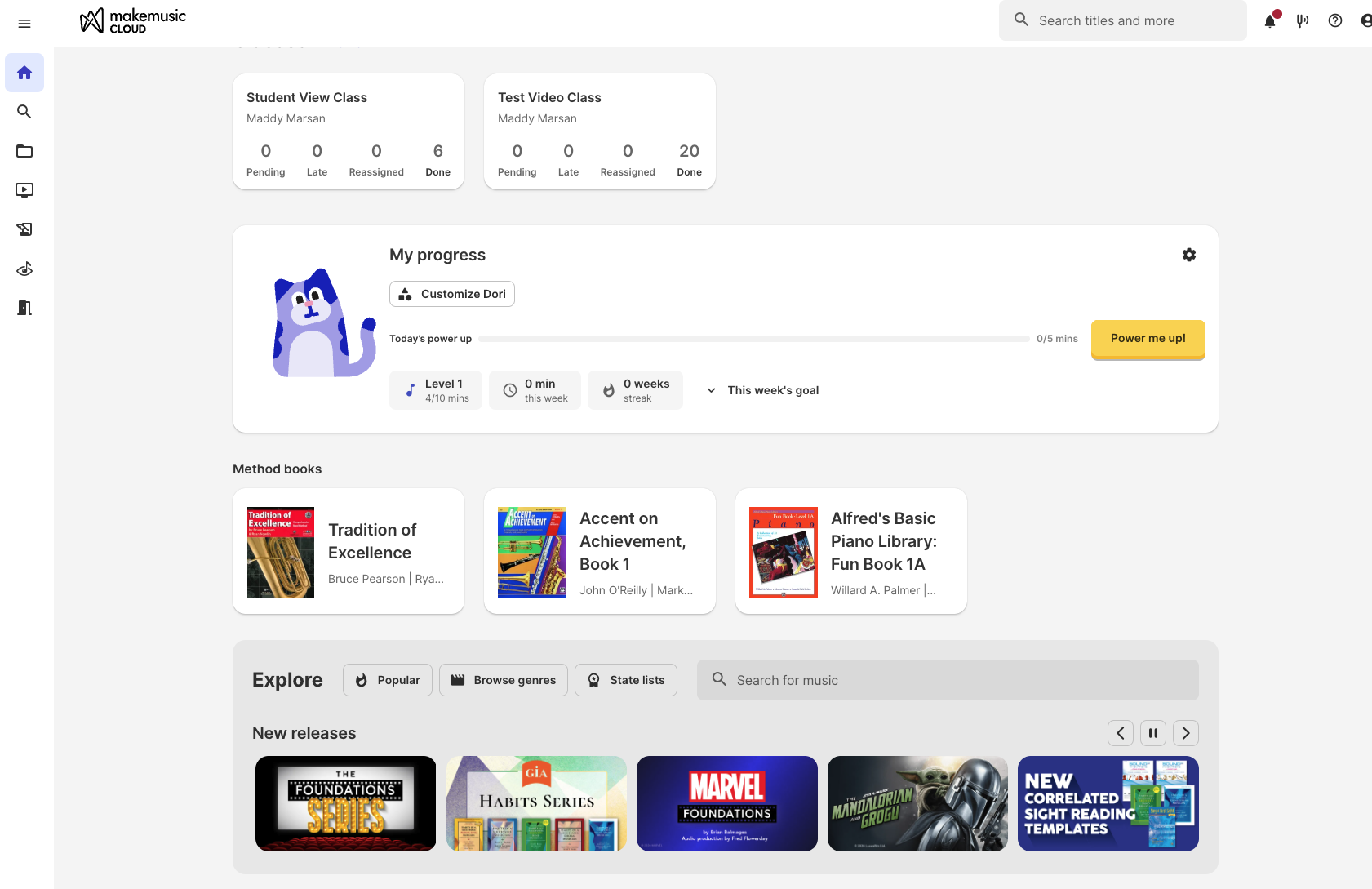Click the Explore heading
The width and height of the screenshot is (1372, 889).
click(x=287, y=680)
